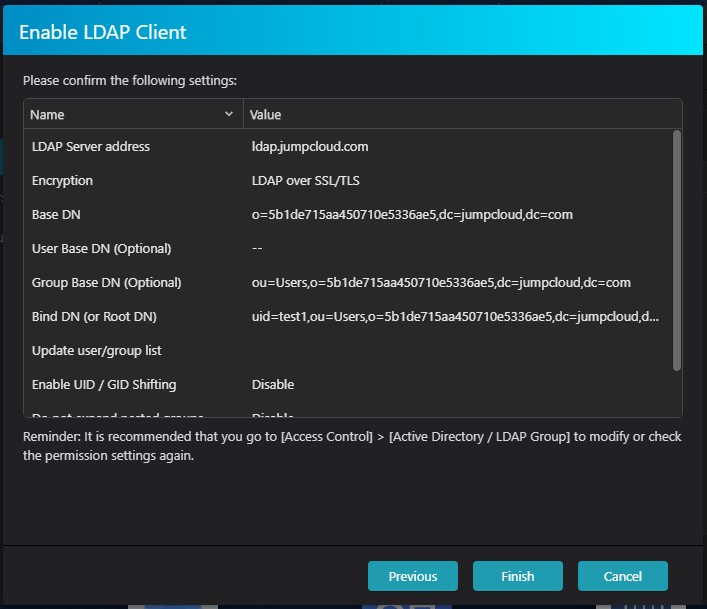Select the Group Base DN (Optional) label
707x609 pixels.
[106, 283]
